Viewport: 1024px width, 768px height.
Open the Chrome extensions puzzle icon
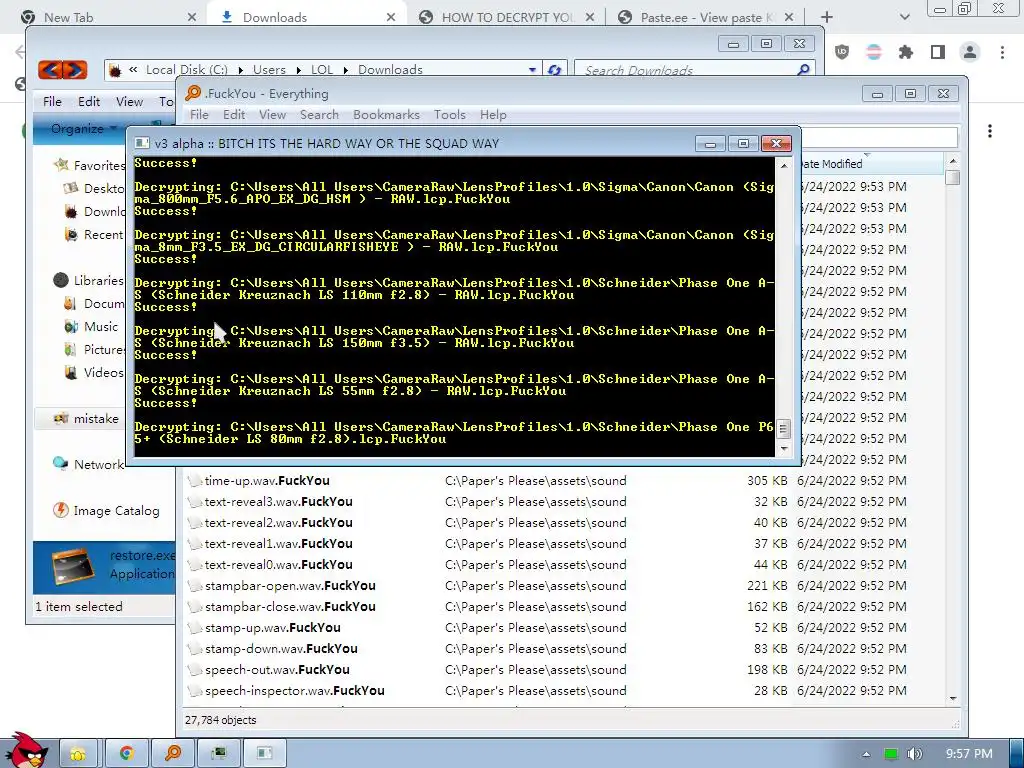[906, 52]
